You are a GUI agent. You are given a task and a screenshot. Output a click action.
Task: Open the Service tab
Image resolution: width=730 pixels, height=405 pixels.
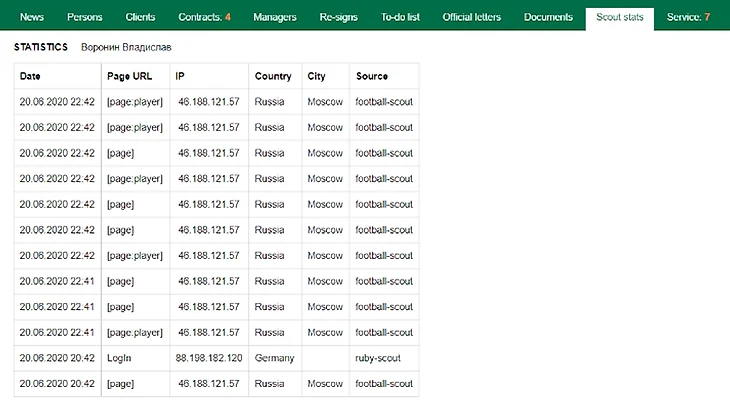688,17
